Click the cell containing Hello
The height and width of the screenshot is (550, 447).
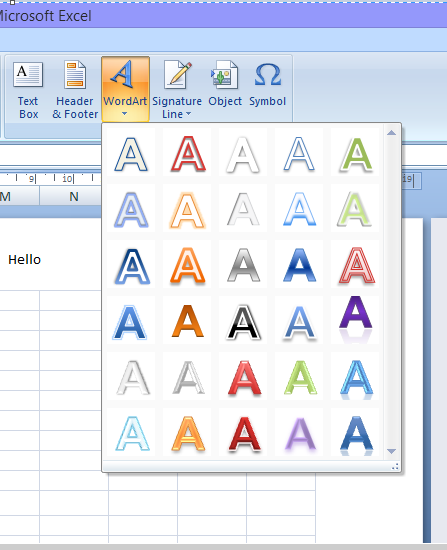point(25,260)
